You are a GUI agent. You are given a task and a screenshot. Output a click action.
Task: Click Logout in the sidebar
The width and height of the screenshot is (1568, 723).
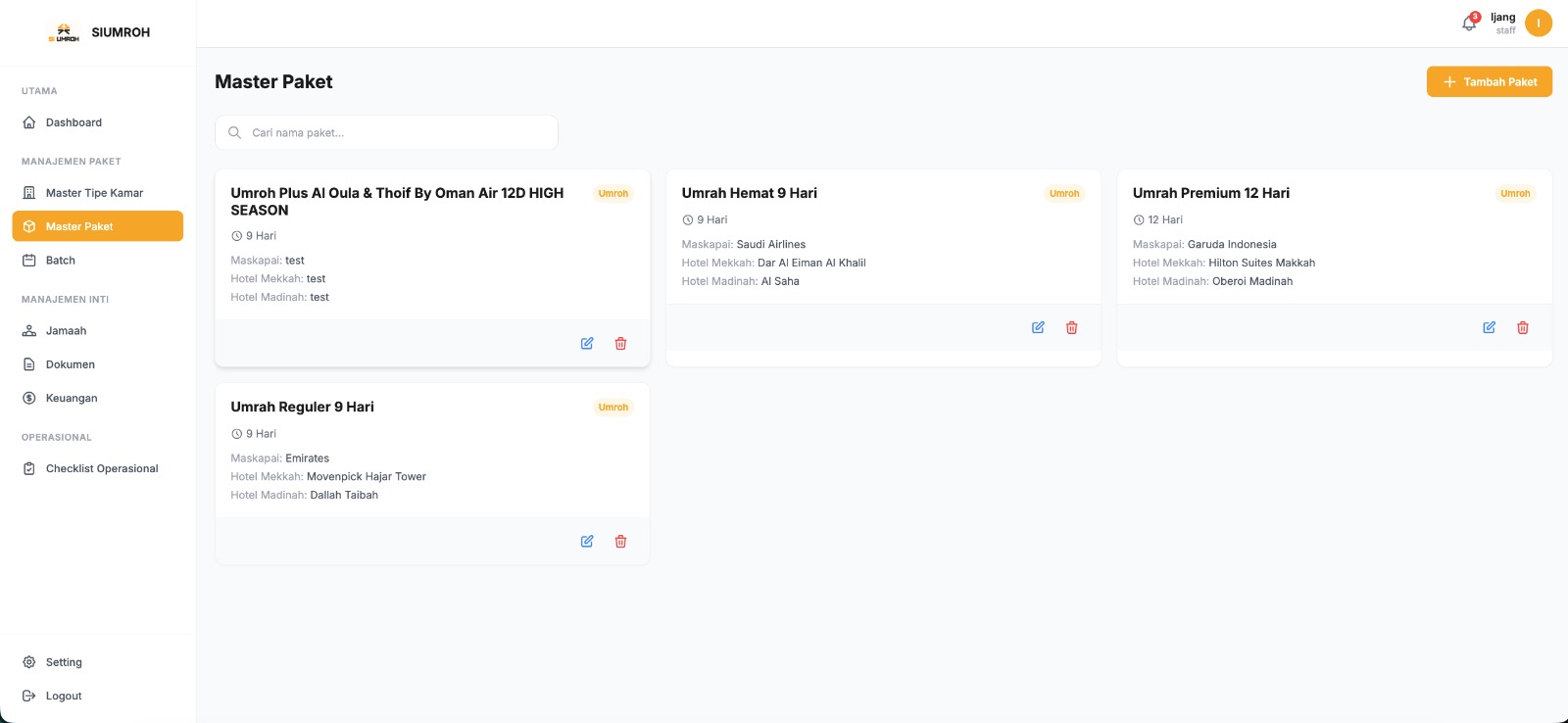click(x=97, y=696)
